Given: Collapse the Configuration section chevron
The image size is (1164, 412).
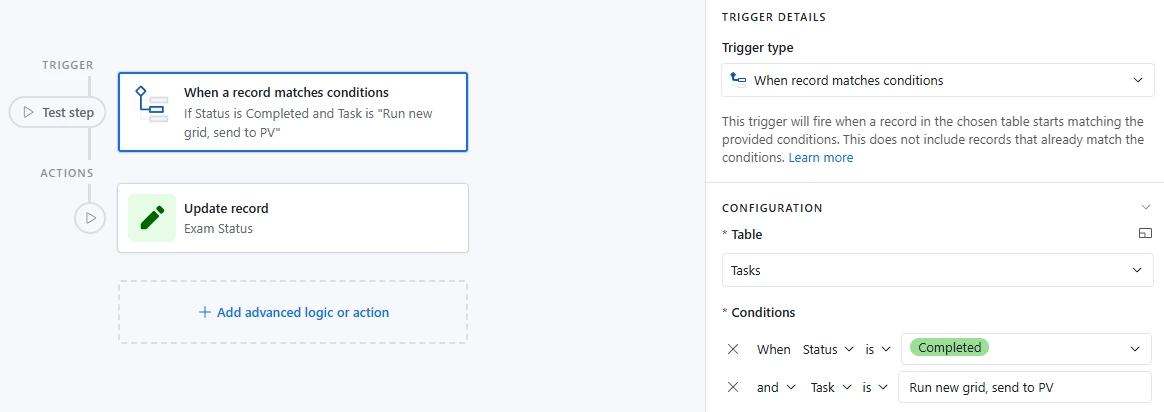Looking at the screenshot, I should click(x=1145, y=208).
